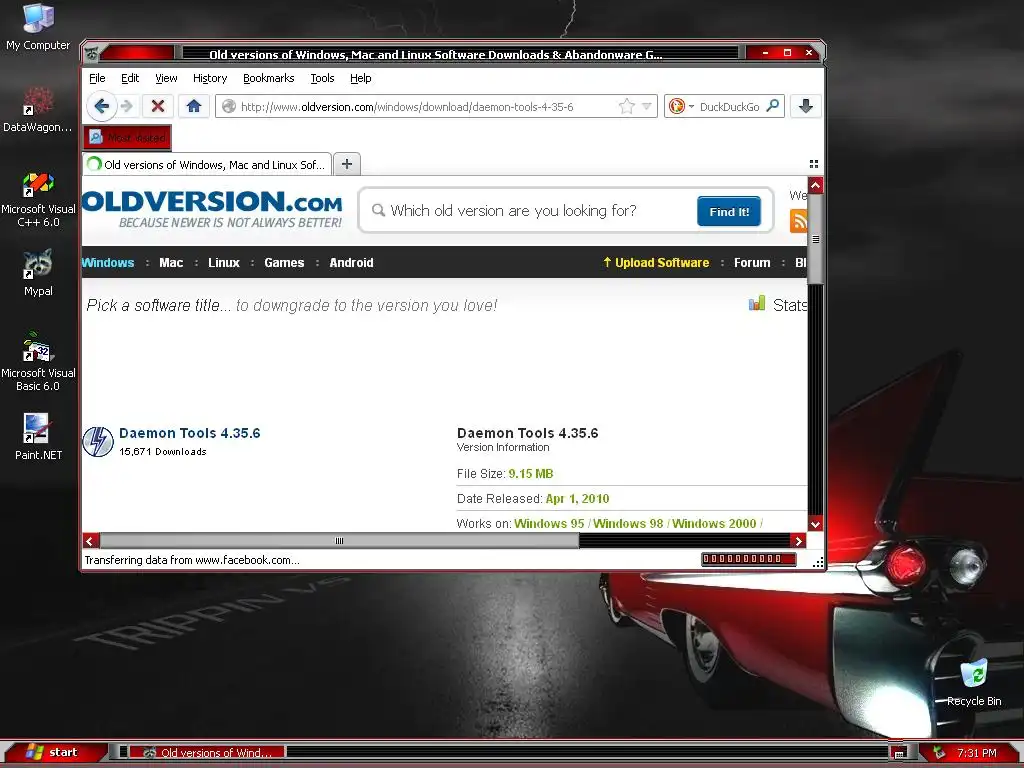
Task: Click the vertical scrollbar up arrow
Action: click(815, 185)
